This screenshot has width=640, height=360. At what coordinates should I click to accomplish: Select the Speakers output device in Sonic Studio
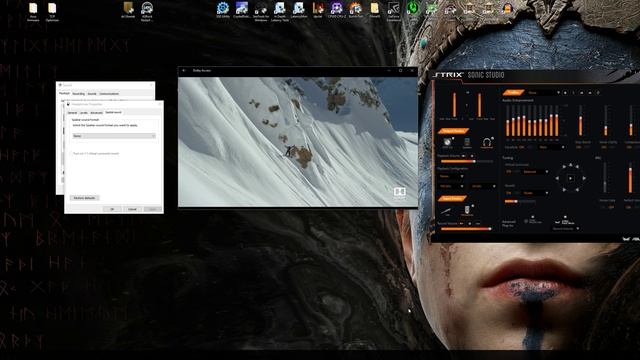pyautogui.click(x=467, y=142)
